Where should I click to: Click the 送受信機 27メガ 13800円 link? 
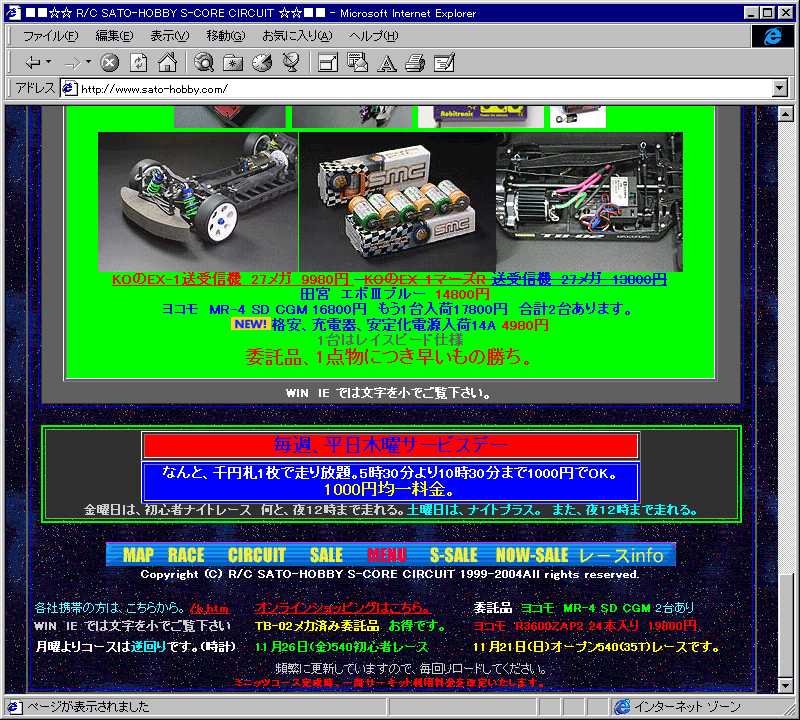pos(579,279)
